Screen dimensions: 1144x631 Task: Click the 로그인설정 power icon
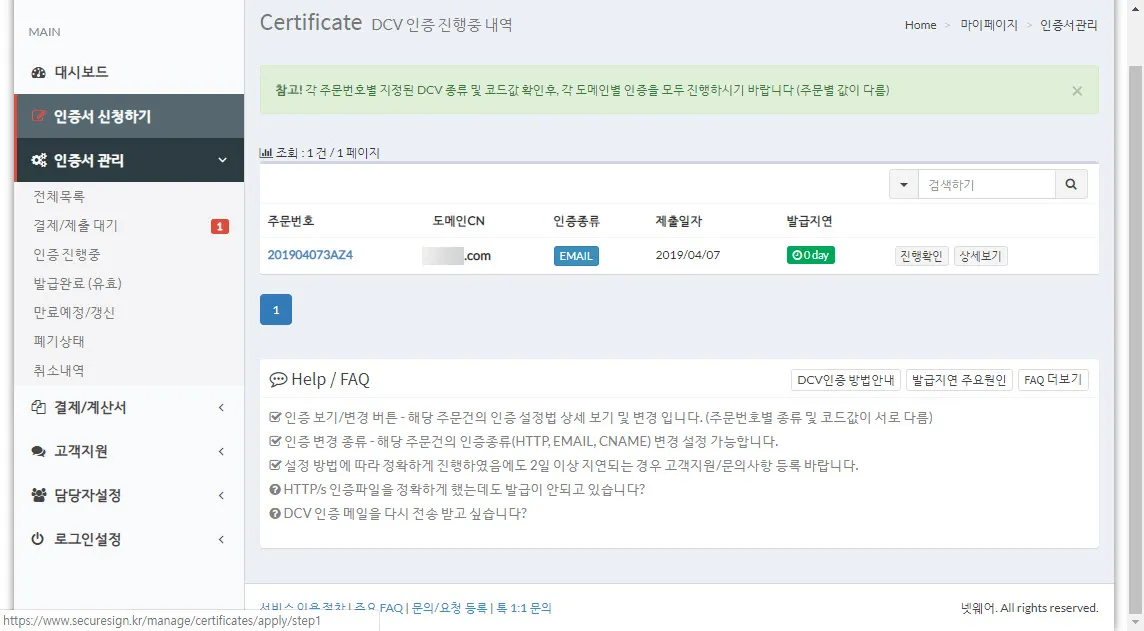click(39, 539)
